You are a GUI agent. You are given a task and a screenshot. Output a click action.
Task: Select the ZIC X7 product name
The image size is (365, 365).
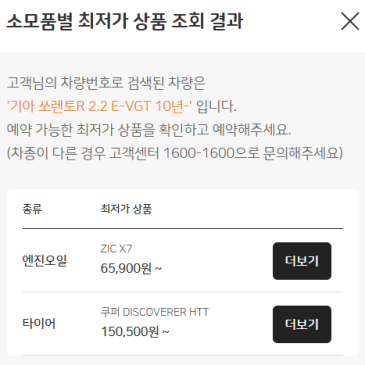coord(116,249)
